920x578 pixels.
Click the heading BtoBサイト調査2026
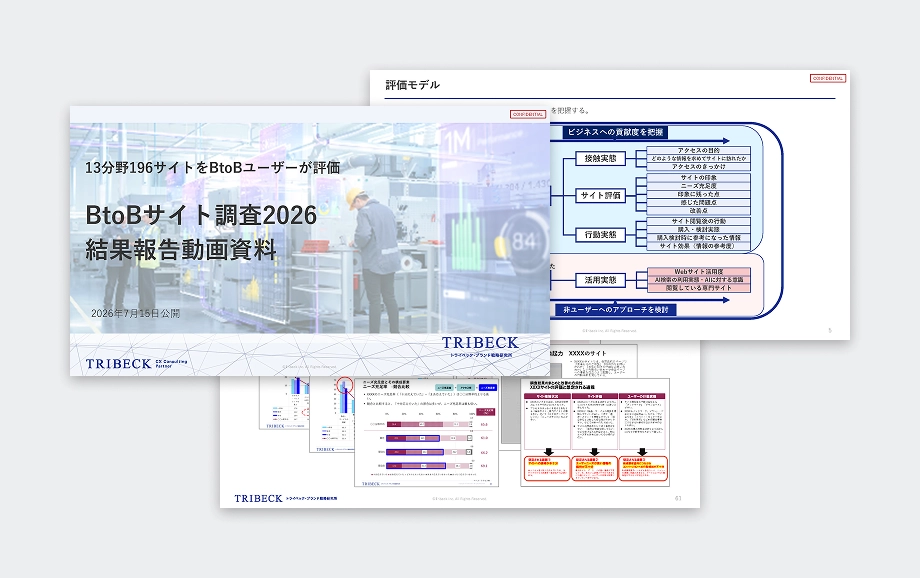pos(201,215)
